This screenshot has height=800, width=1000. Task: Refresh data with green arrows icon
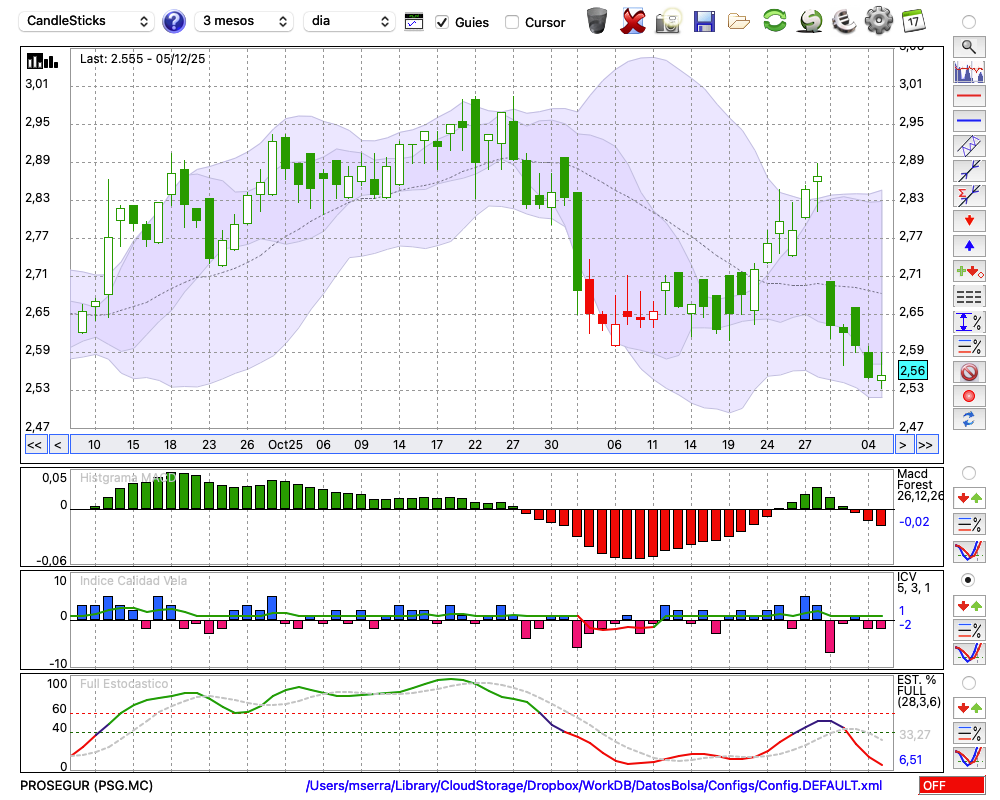pos(774,21)
